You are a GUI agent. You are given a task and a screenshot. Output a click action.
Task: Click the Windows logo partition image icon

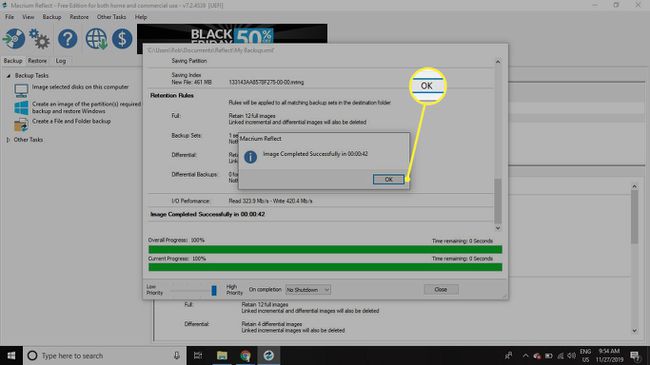pyautogui.click(x=21, y=108)
